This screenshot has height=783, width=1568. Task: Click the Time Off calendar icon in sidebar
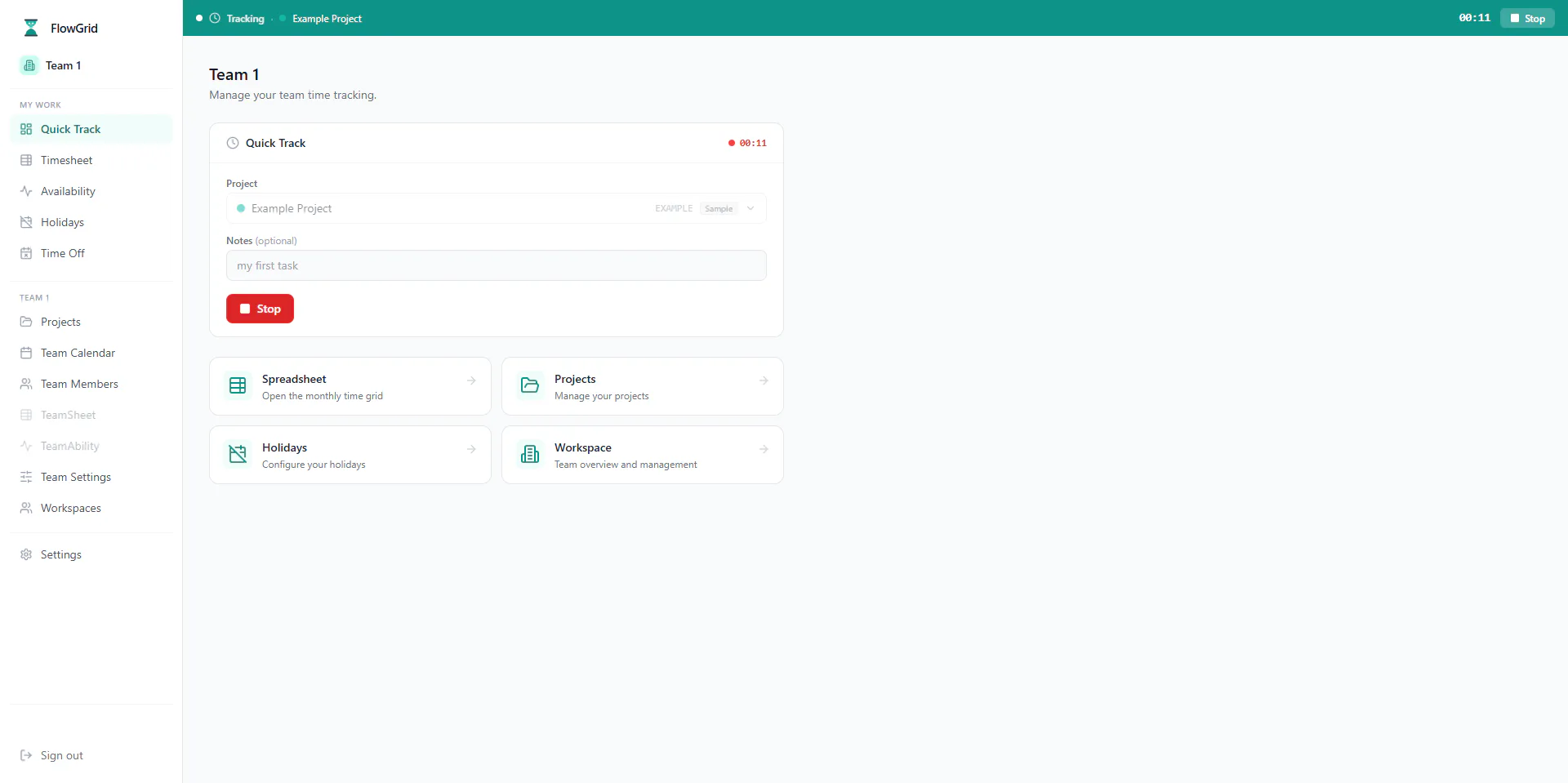pos(26,253)
